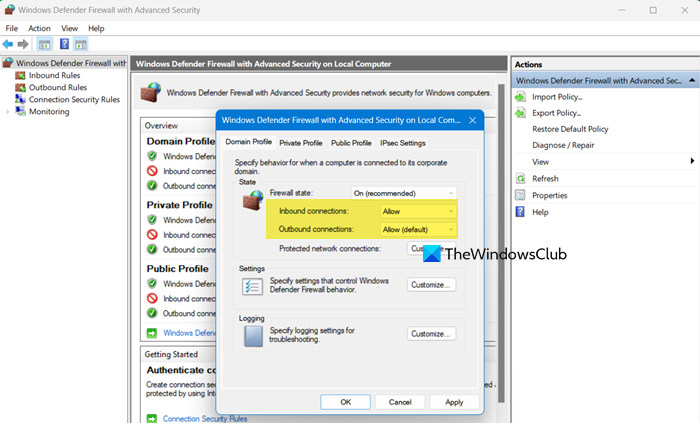The height and width of the screenshot is (424, 700).
Task: Click the Import Policy icon in Actions
Action: tap(521, 97)
